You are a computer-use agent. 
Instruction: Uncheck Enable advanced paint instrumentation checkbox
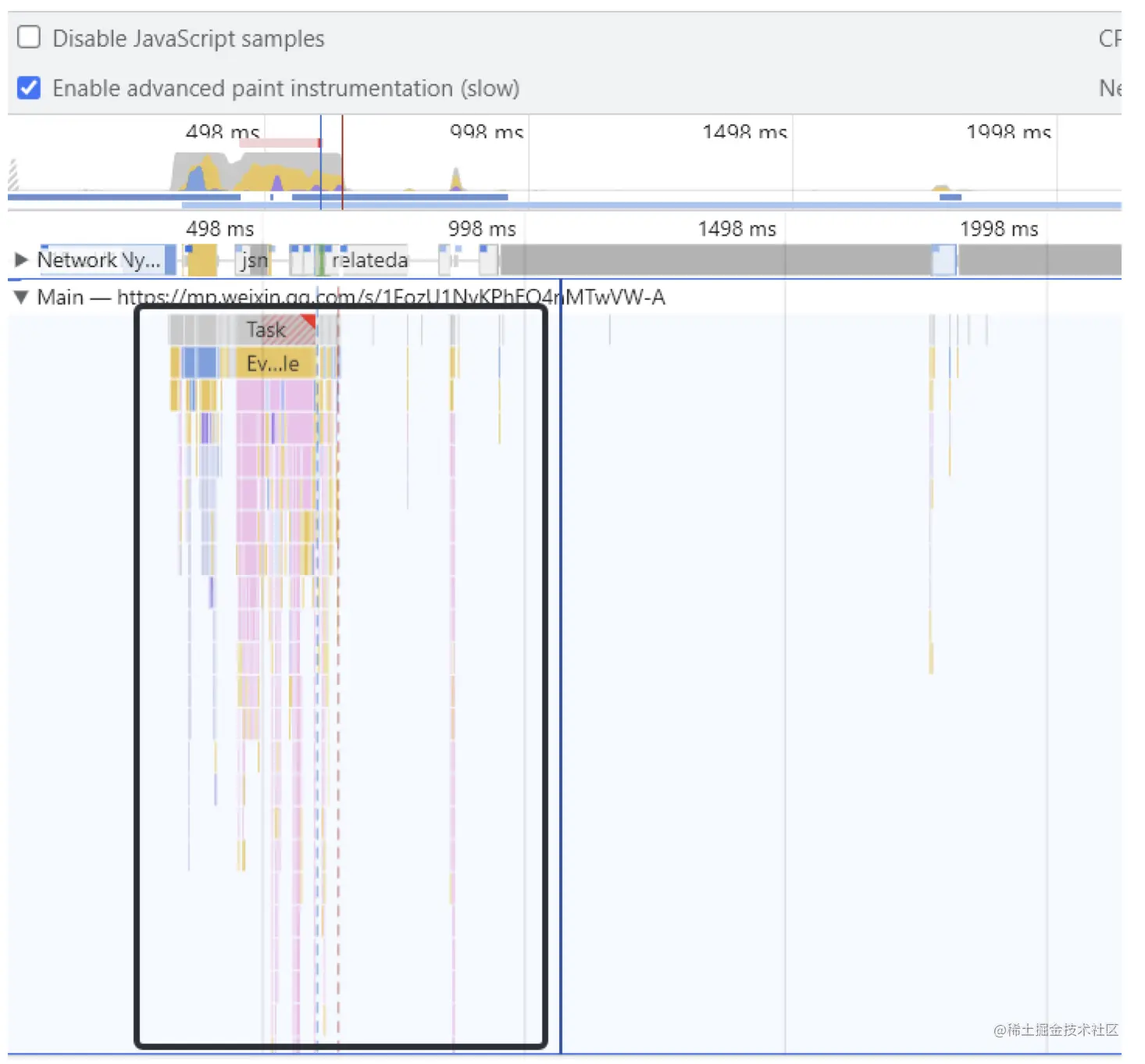[x=29, y=87]
